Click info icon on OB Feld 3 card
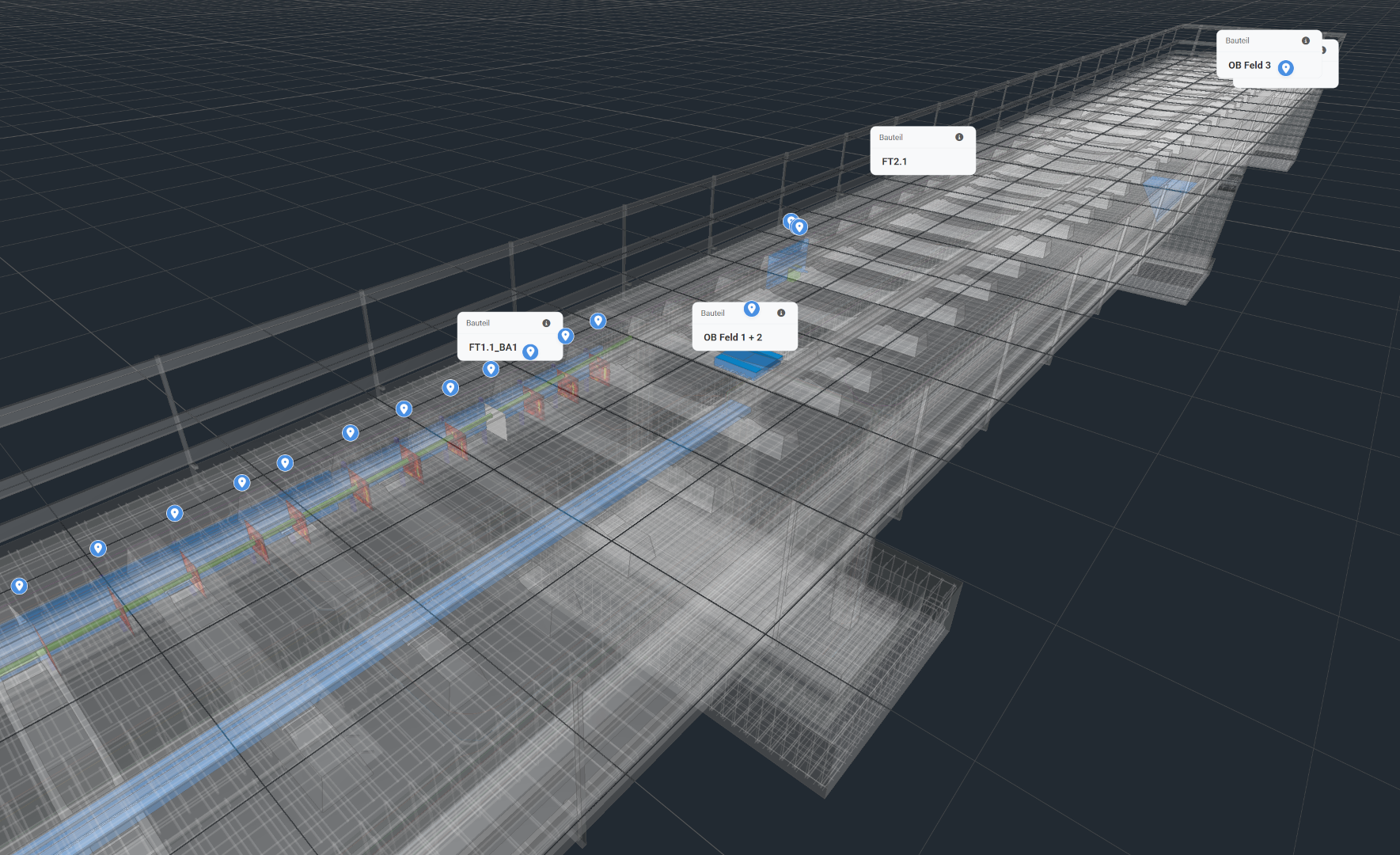The height and width of the screenshot is (855, 1400). click(1306, 40)
